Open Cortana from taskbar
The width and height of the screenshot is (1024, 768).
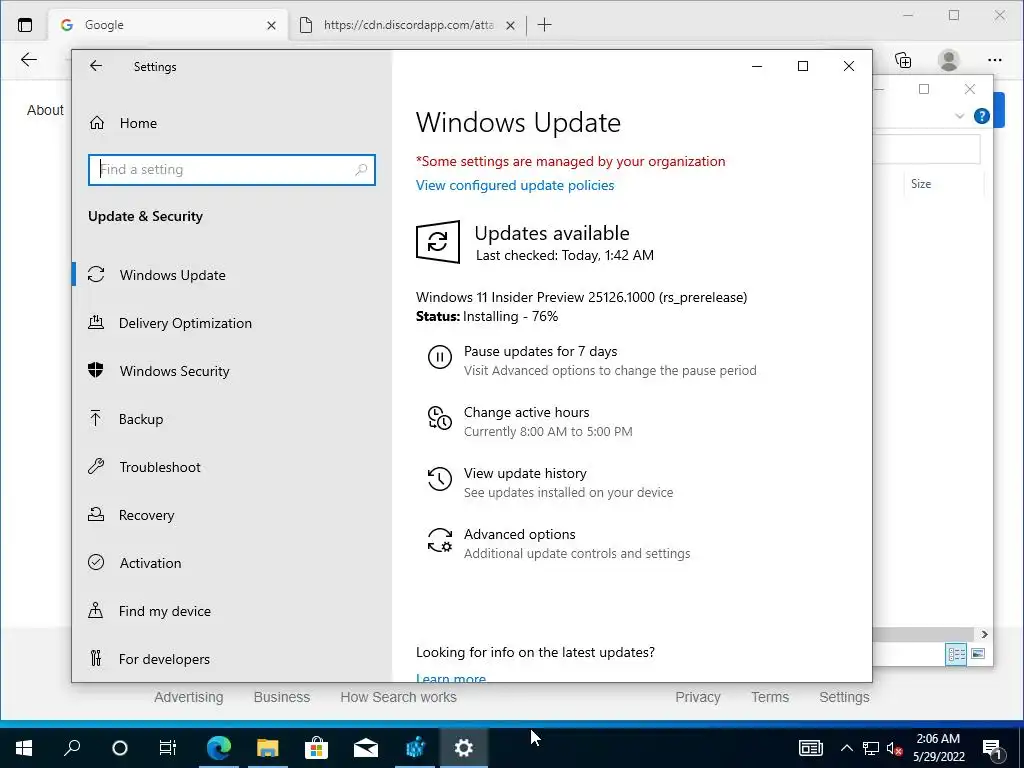tap(120, 748)
